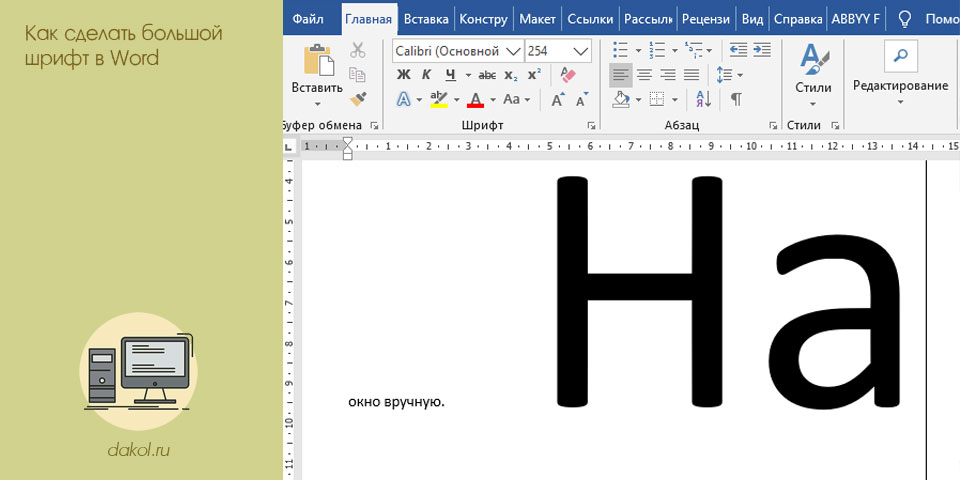Increase font size button
Viewport: 960px width, 480px height.
coord(558,99)
